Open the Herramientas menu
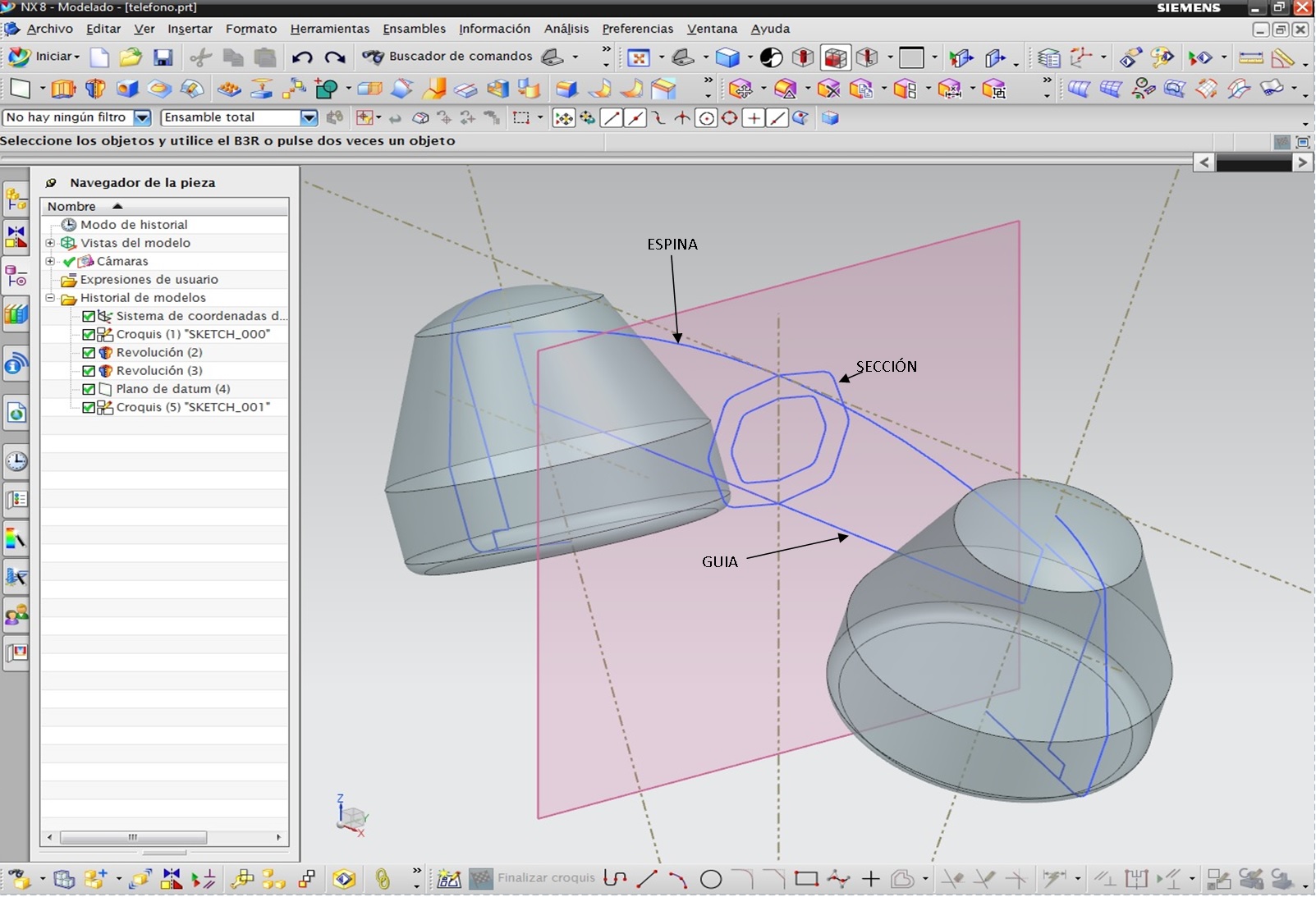 click(330, 29)
